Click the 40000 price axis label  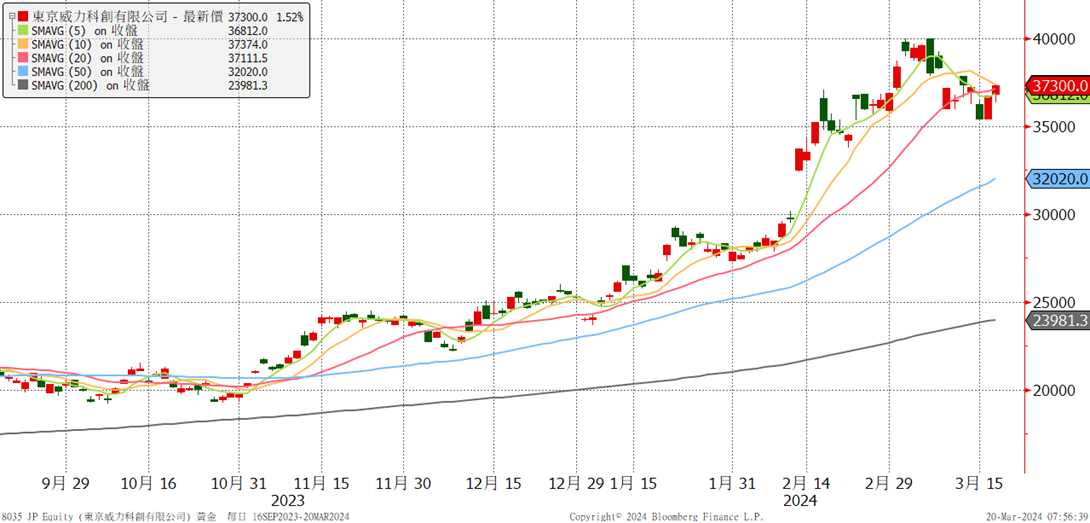coord(1056,39)
